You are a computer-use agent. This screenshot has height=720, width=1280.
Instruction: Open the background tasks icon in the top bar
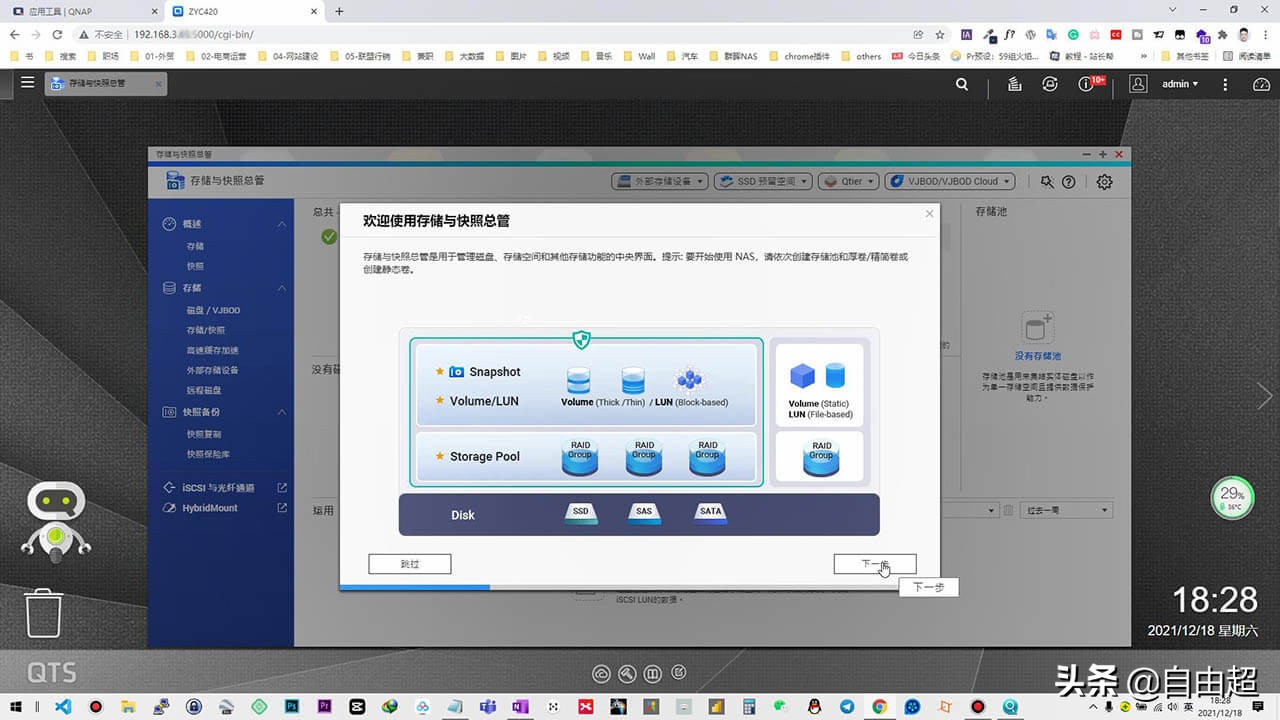coord(1013,85)
